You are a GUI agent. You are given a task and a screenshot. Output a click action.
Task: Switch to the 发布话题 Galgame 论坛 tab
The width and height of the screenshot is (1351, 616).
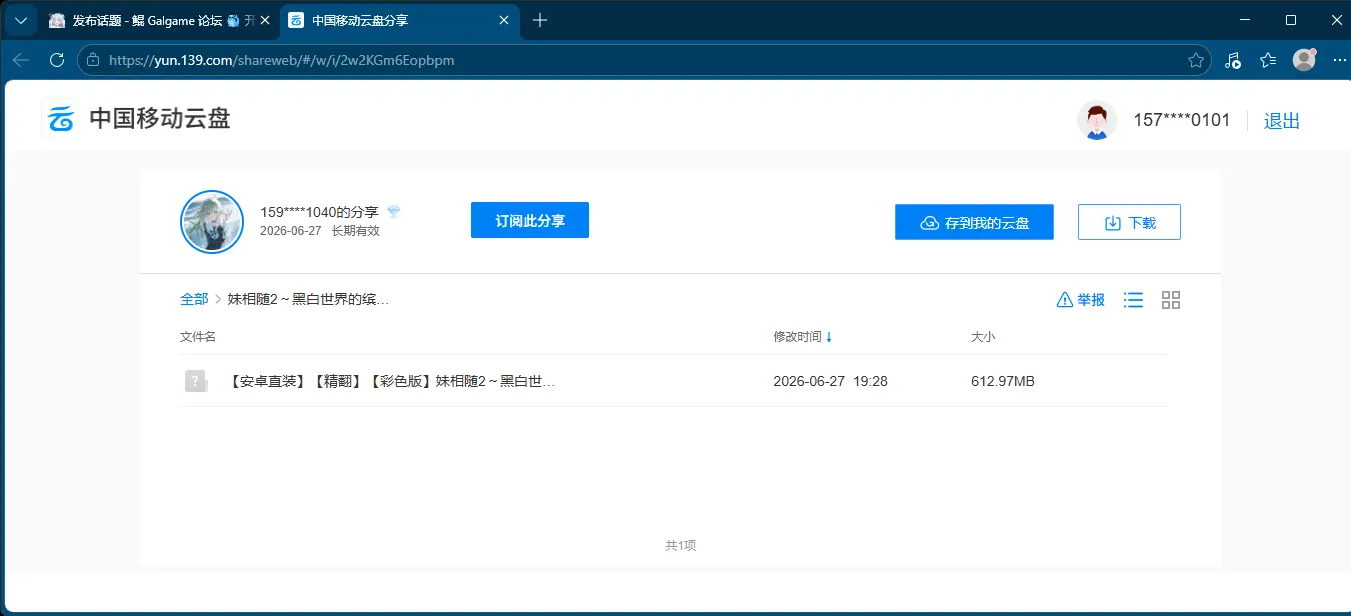point(150,20)
